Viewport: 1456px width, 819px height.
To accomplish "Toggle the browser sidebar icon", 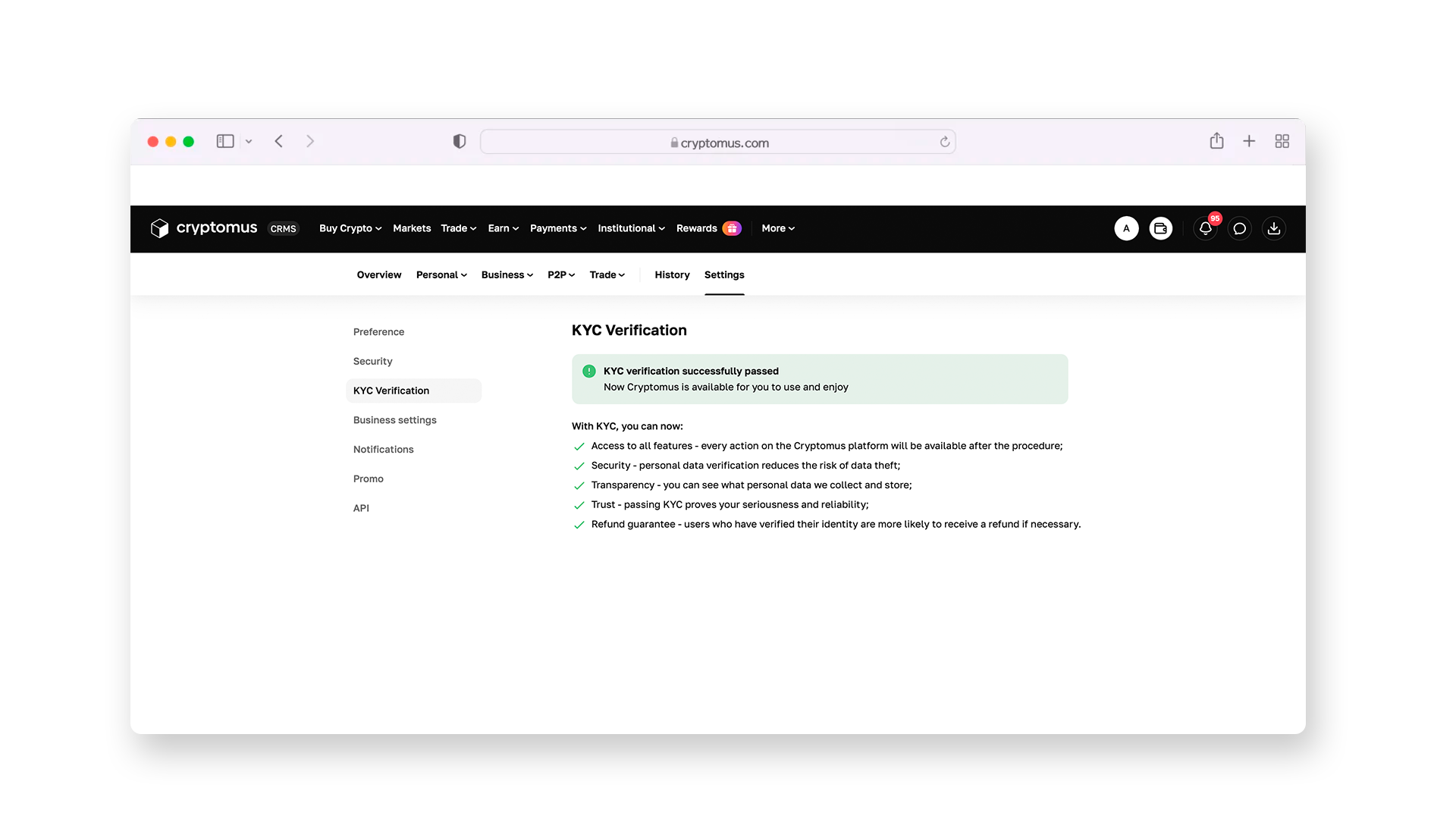I will [x=225, y=141].
